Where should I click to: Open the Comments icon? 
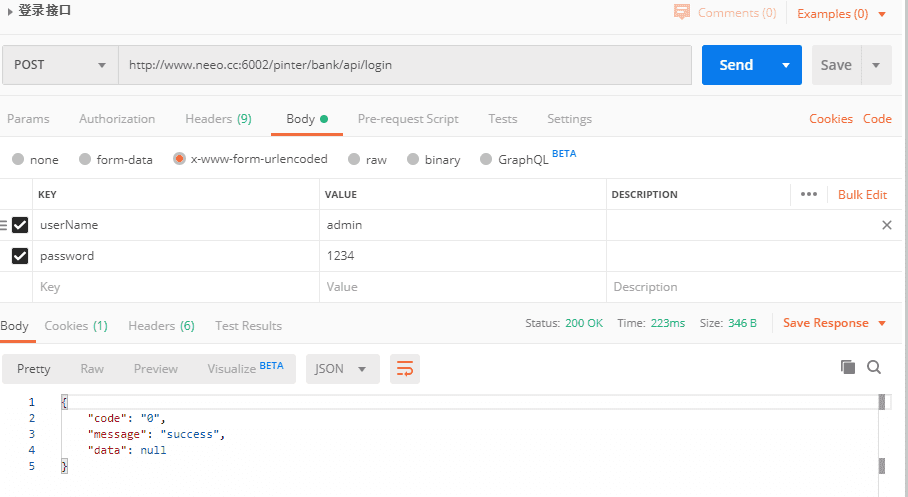(x=682, y=12)
